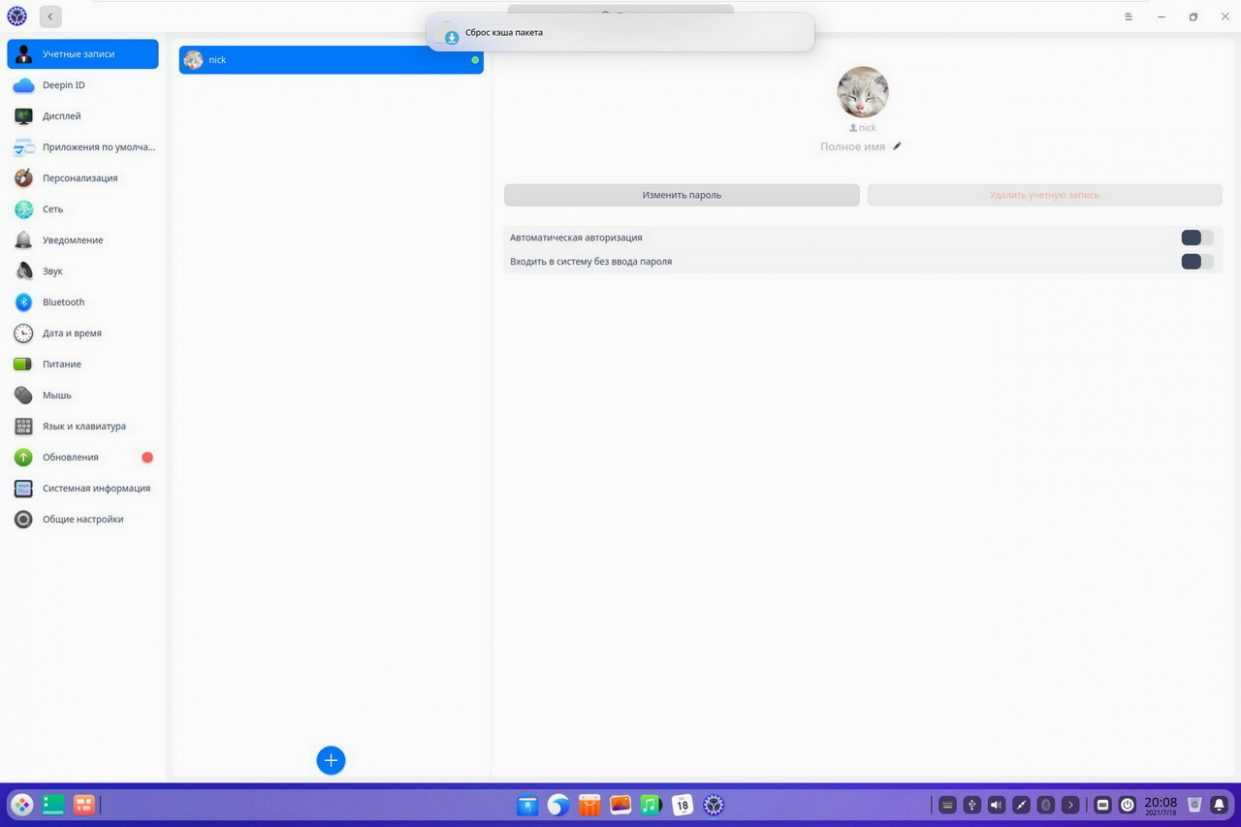Open the calendar app in the dock
The width and height of the screenshot is (1241, 827).
coord(682,805)
